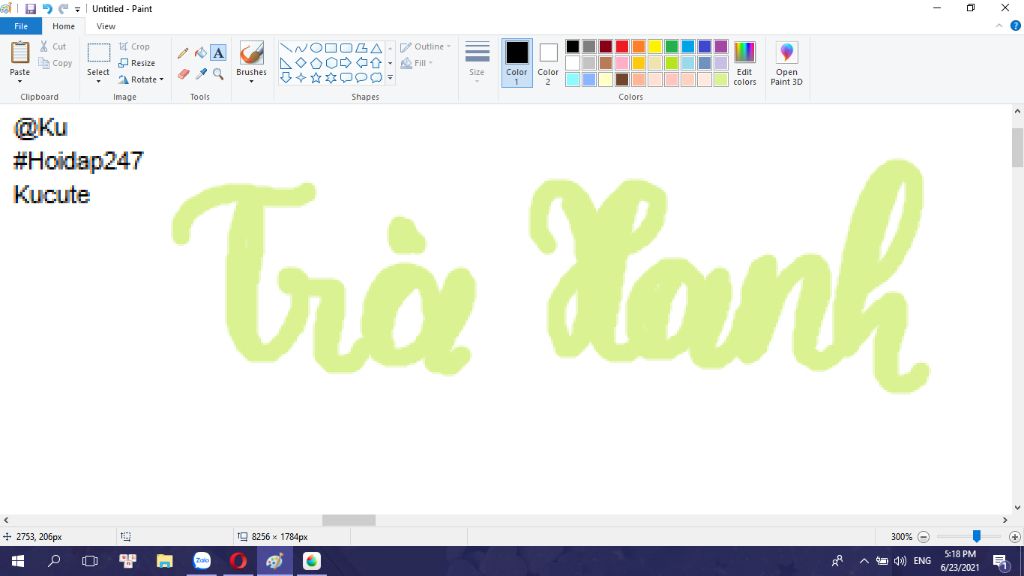Choose the Line shape
This screenshot has height=576, width=1024.
pos(286,48)
